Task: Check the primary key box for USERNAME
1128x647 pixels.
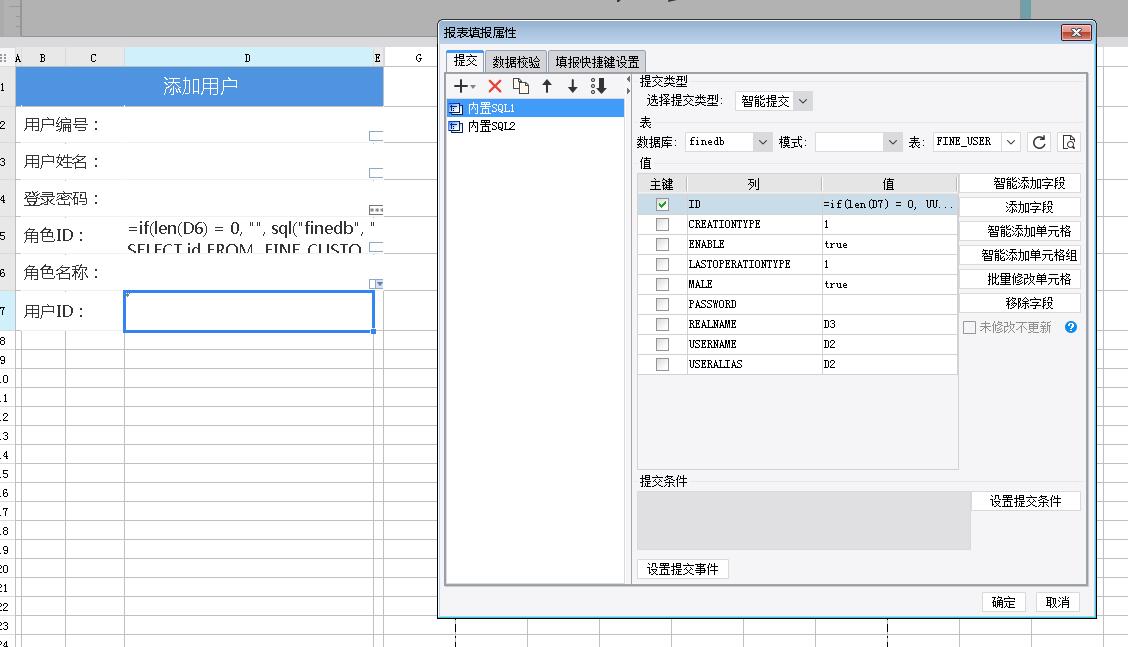Action: click(x=662, y=344)
